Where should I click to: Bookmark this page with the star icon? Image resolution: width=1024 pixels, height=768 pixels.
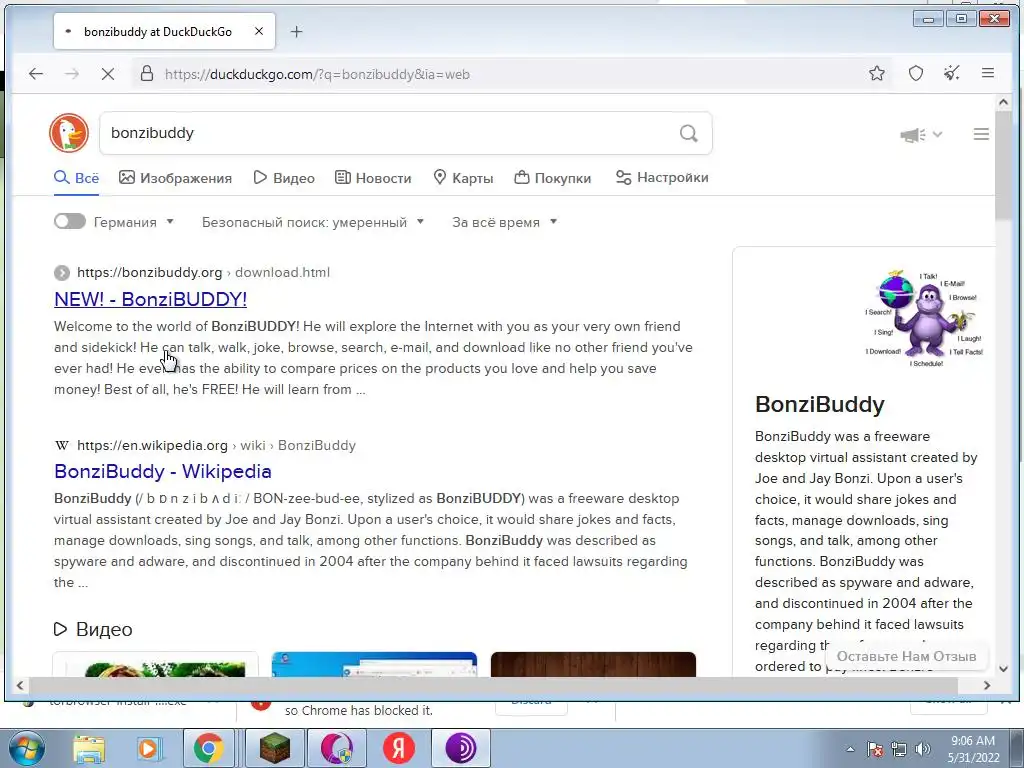click(876, 73)
